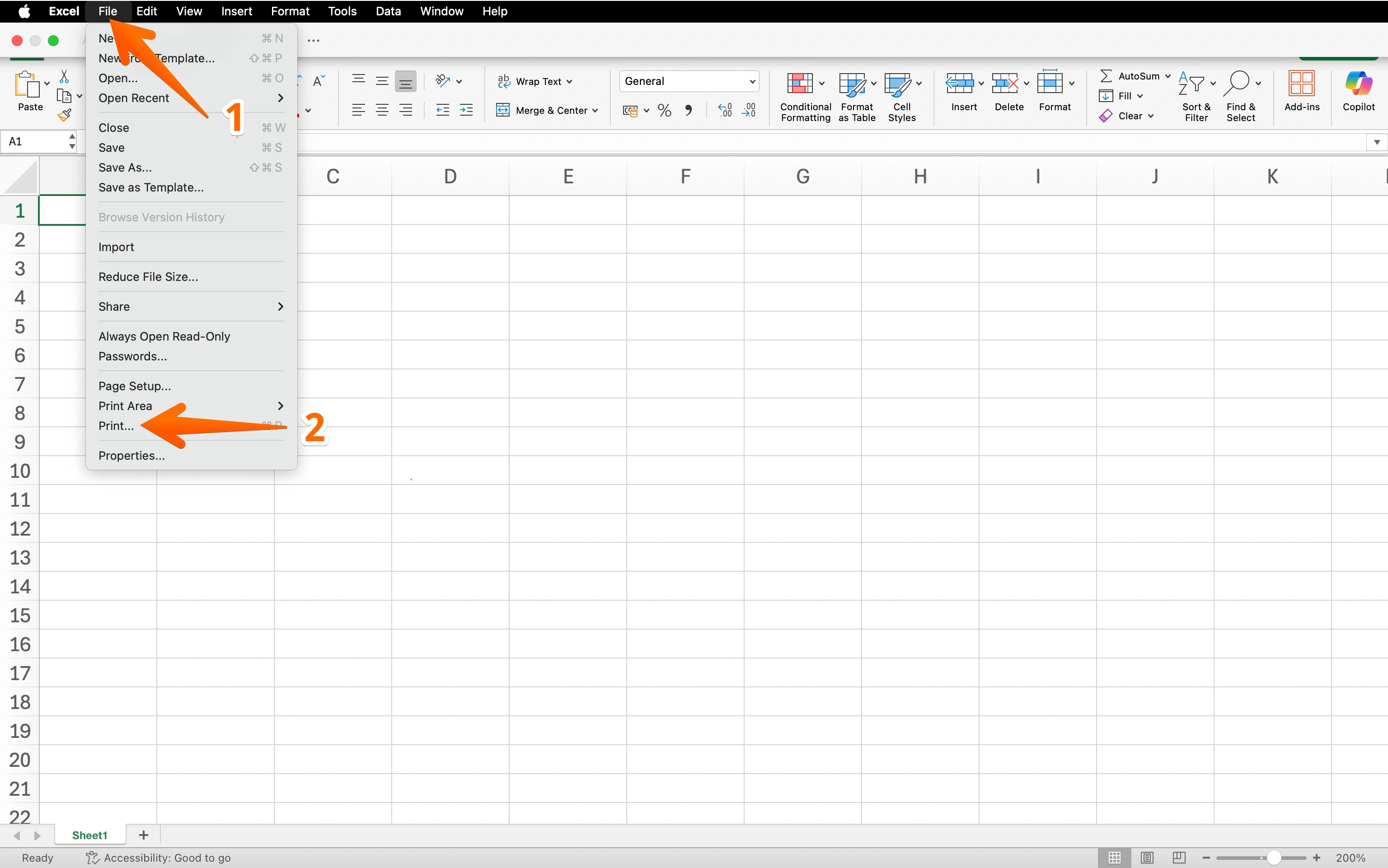The image size is (1388, 868).
Task: Select Reduce File Size... entry
Action: (x=191, y=277)
